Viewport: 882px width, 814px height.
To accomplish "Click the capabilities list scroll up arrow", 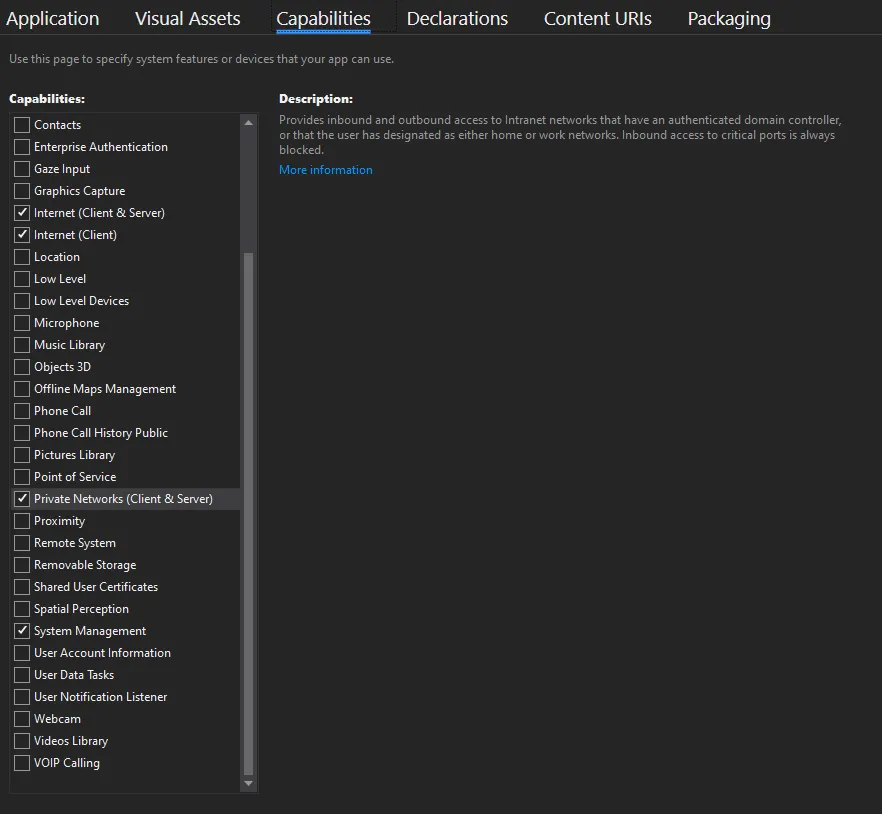I will 249,122.
